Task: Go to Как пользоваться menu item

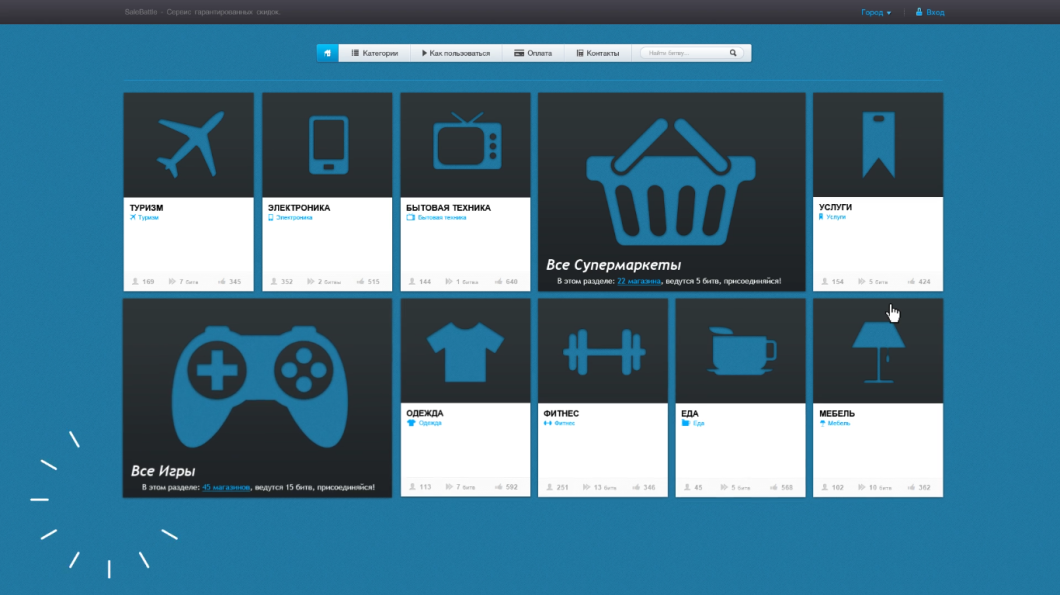Action: (x=455, y=53)
